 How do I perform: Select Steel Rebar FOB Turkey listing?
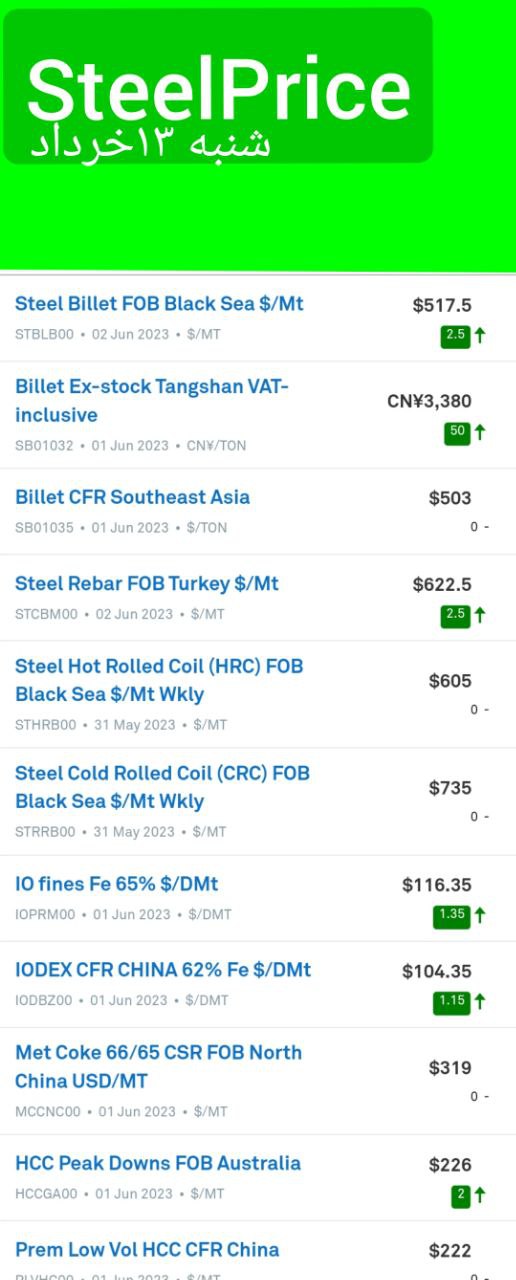tap(147, 583)
